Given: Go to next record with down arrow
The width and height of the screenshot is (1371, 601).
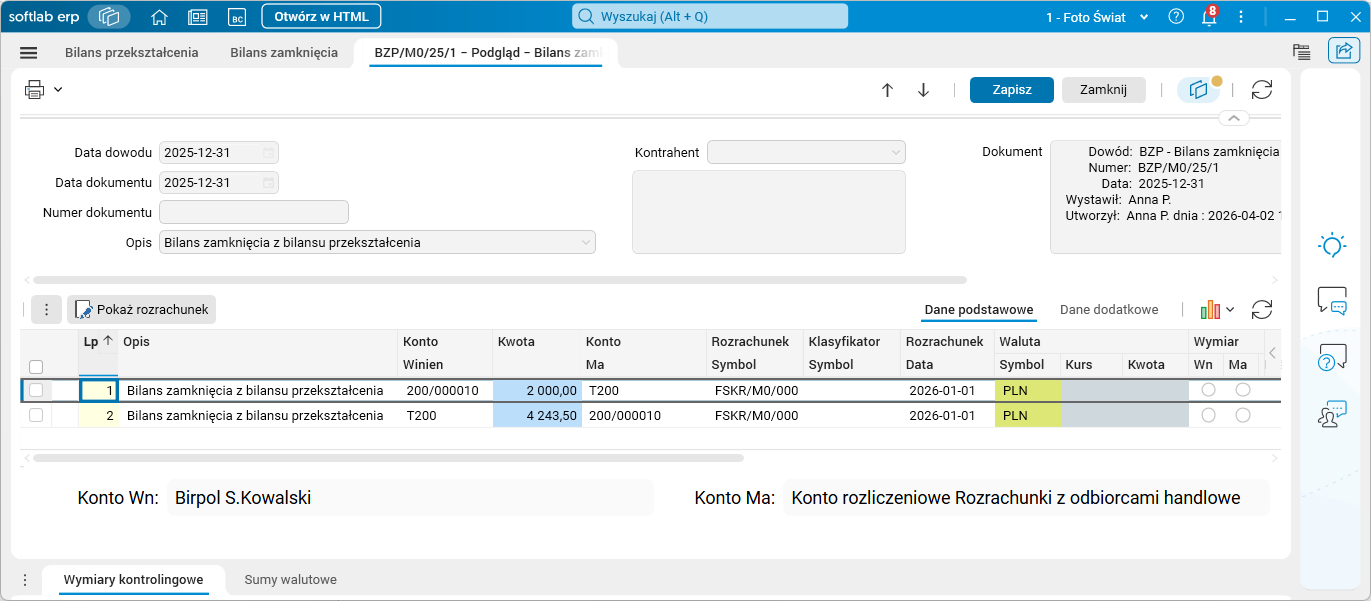Looking at the screenshot, I should [923, 90].
